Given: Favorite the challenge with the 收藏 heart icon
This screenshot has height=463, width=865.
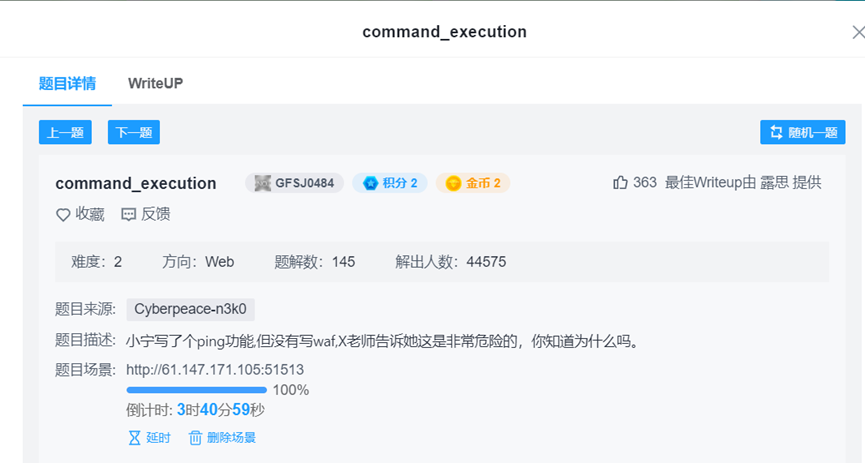Looking at the screenshot, I should pyautogui.click(x=63, y=214).
